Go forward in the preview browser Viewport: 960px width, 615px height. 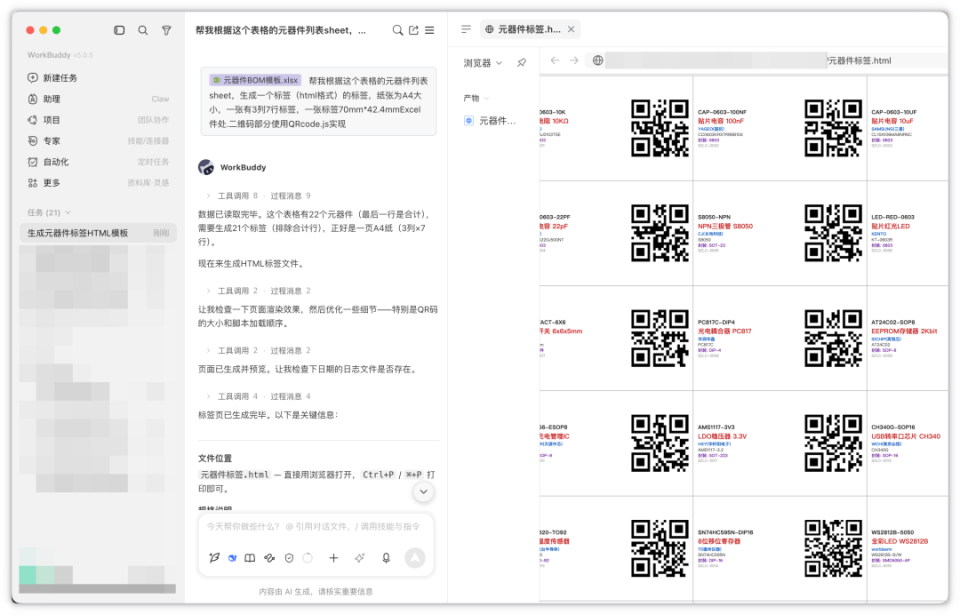(574, 60)
